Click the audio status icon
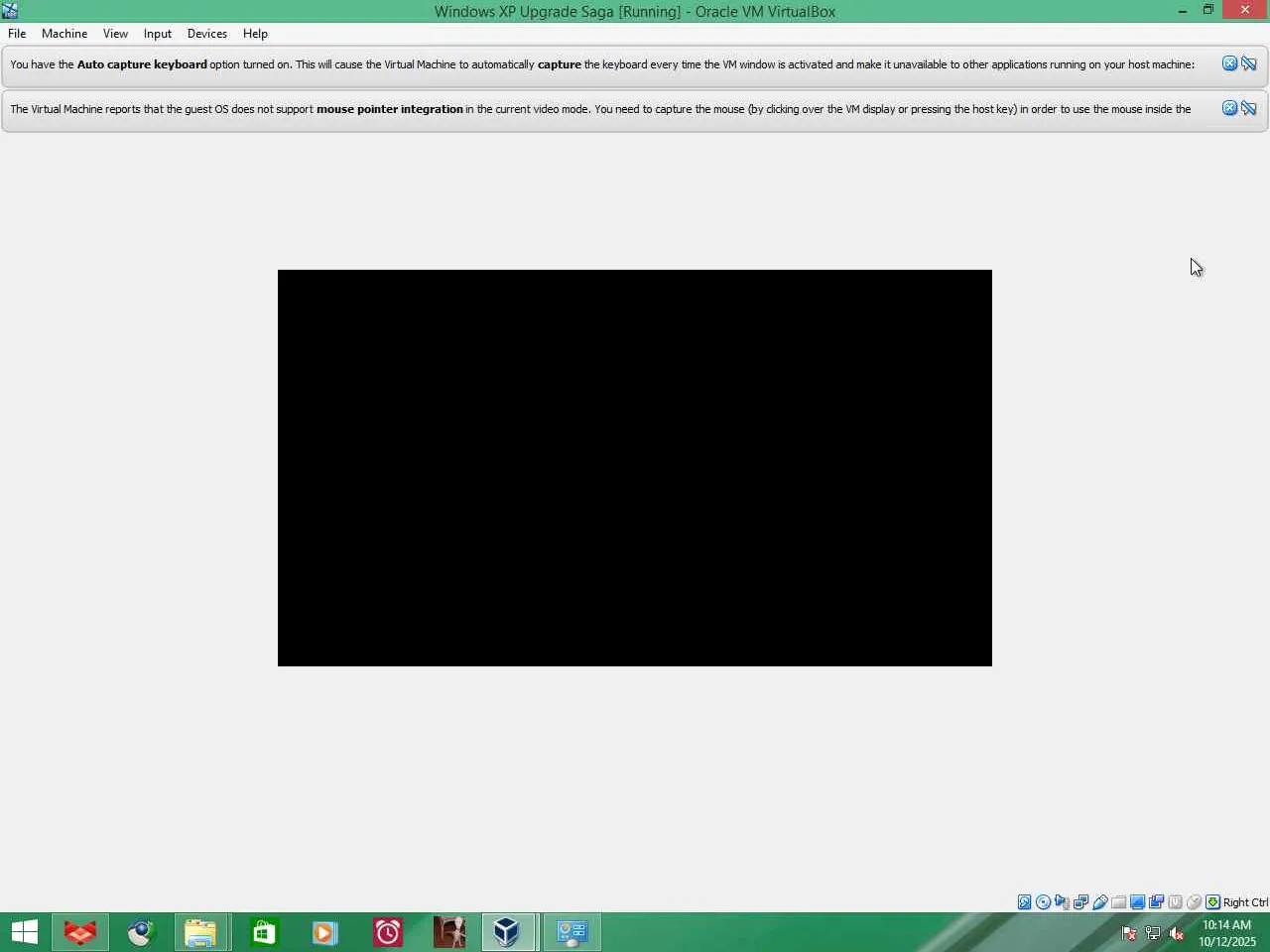Image resolution: width=1270 pixels, height=952 pixels. coord(1062,902)
